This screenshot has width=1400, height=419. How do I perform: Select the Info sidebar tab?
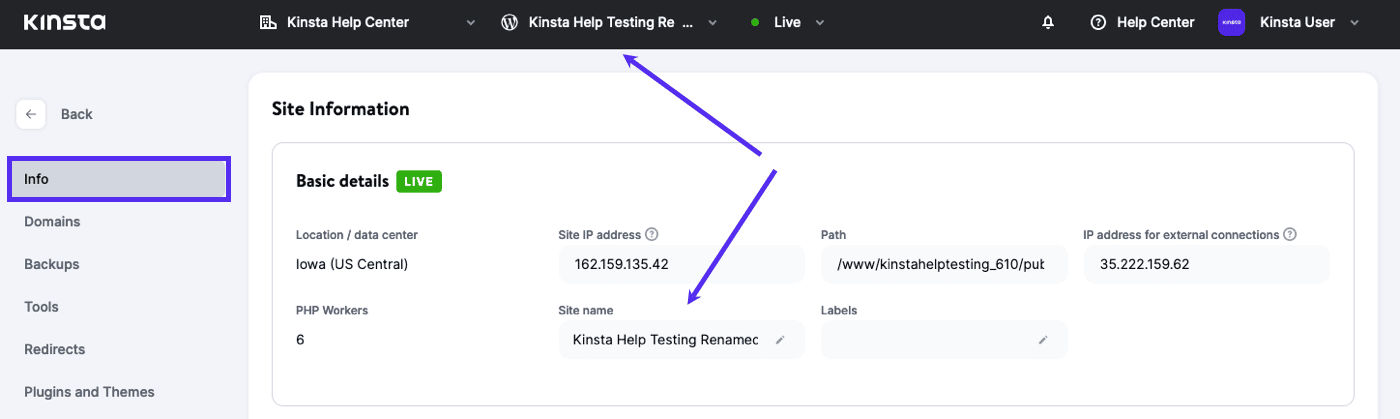[119, 179]
